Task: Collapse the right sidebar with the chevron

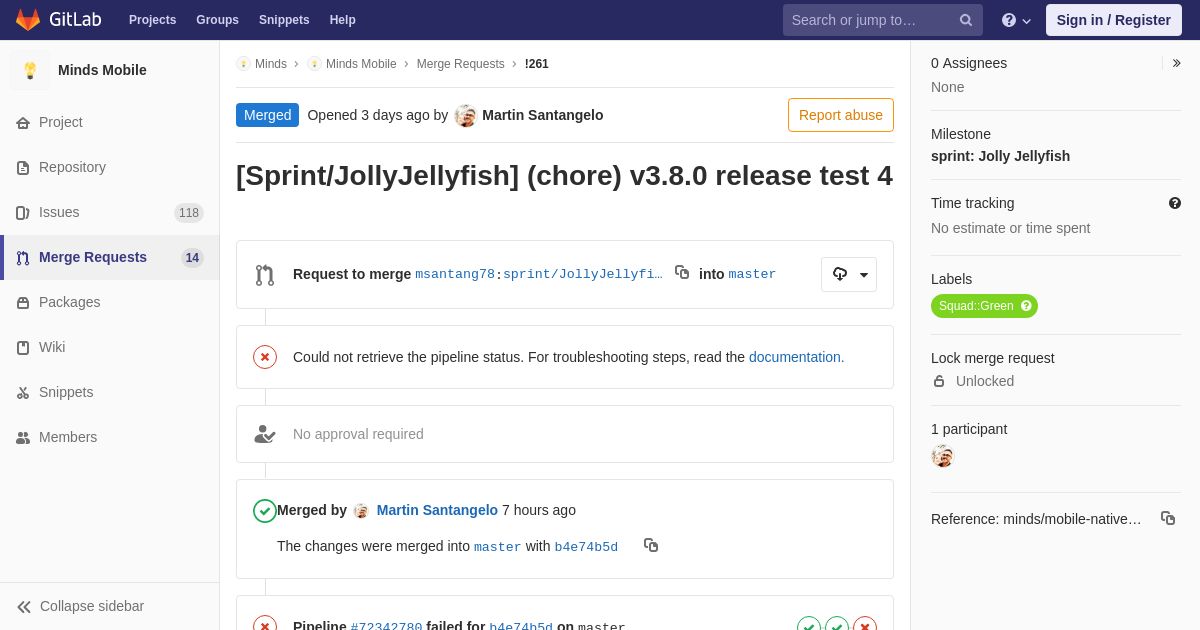Action: (x=1176, y=63)
